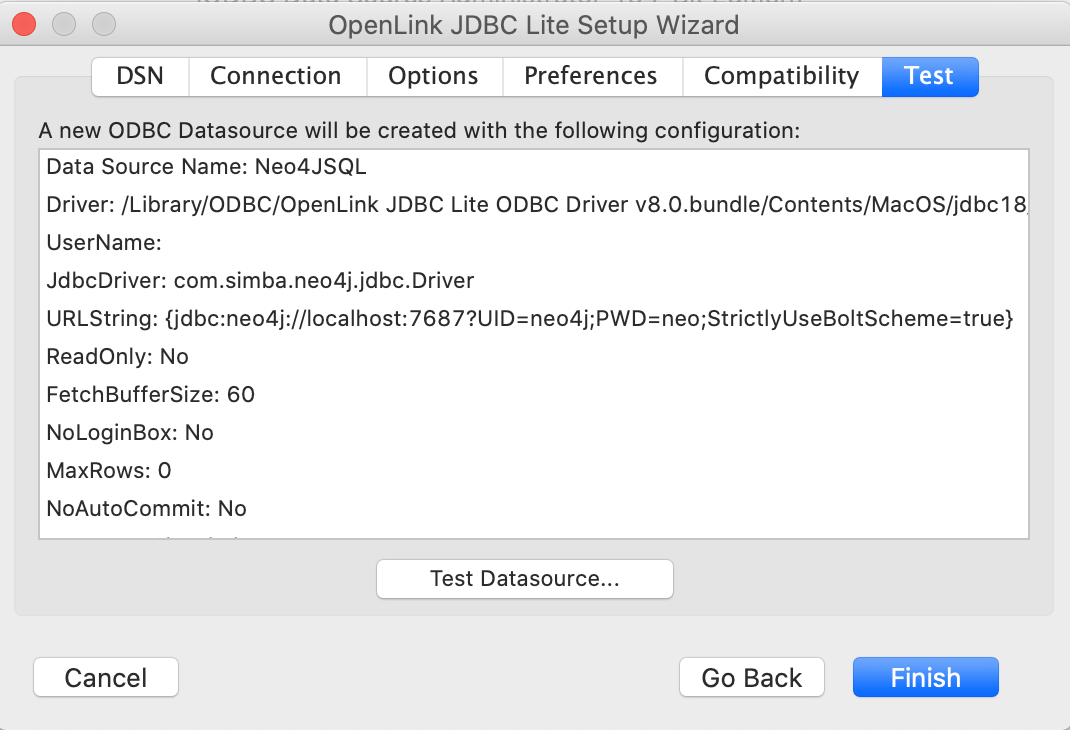1070x730 pixels.
Task: Select the UserName configuration line
Action: pyautogui.click(x=104, y=243)
